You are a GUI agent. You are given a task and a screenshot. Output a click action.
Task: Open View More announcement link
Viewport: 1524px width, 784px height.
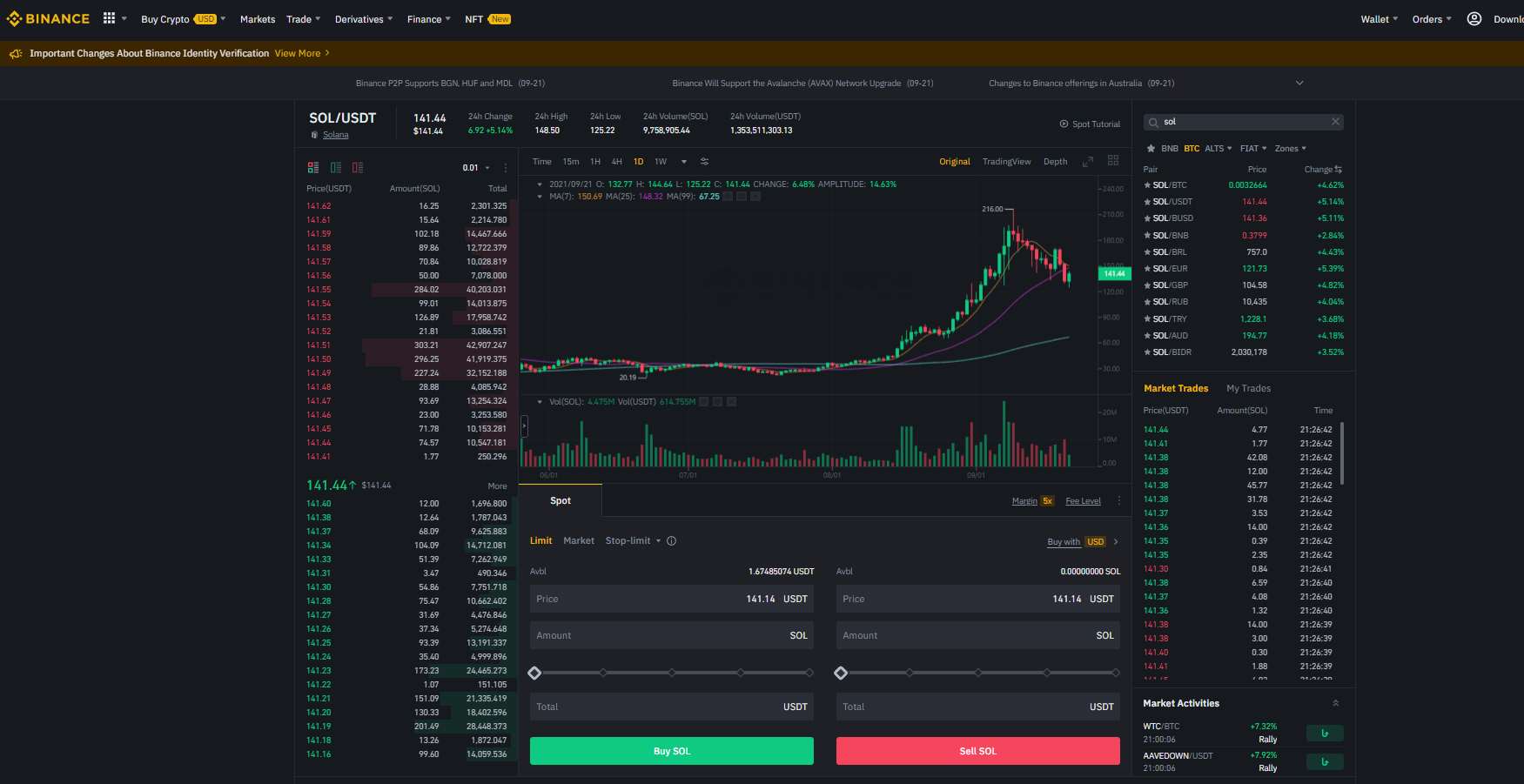point(302,53)
